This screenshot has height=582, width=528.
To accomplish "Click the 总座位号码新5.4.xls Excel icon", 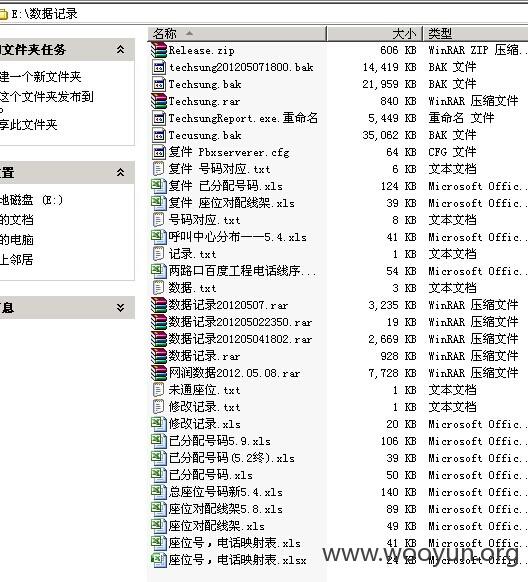I will [x=159, y=492].
